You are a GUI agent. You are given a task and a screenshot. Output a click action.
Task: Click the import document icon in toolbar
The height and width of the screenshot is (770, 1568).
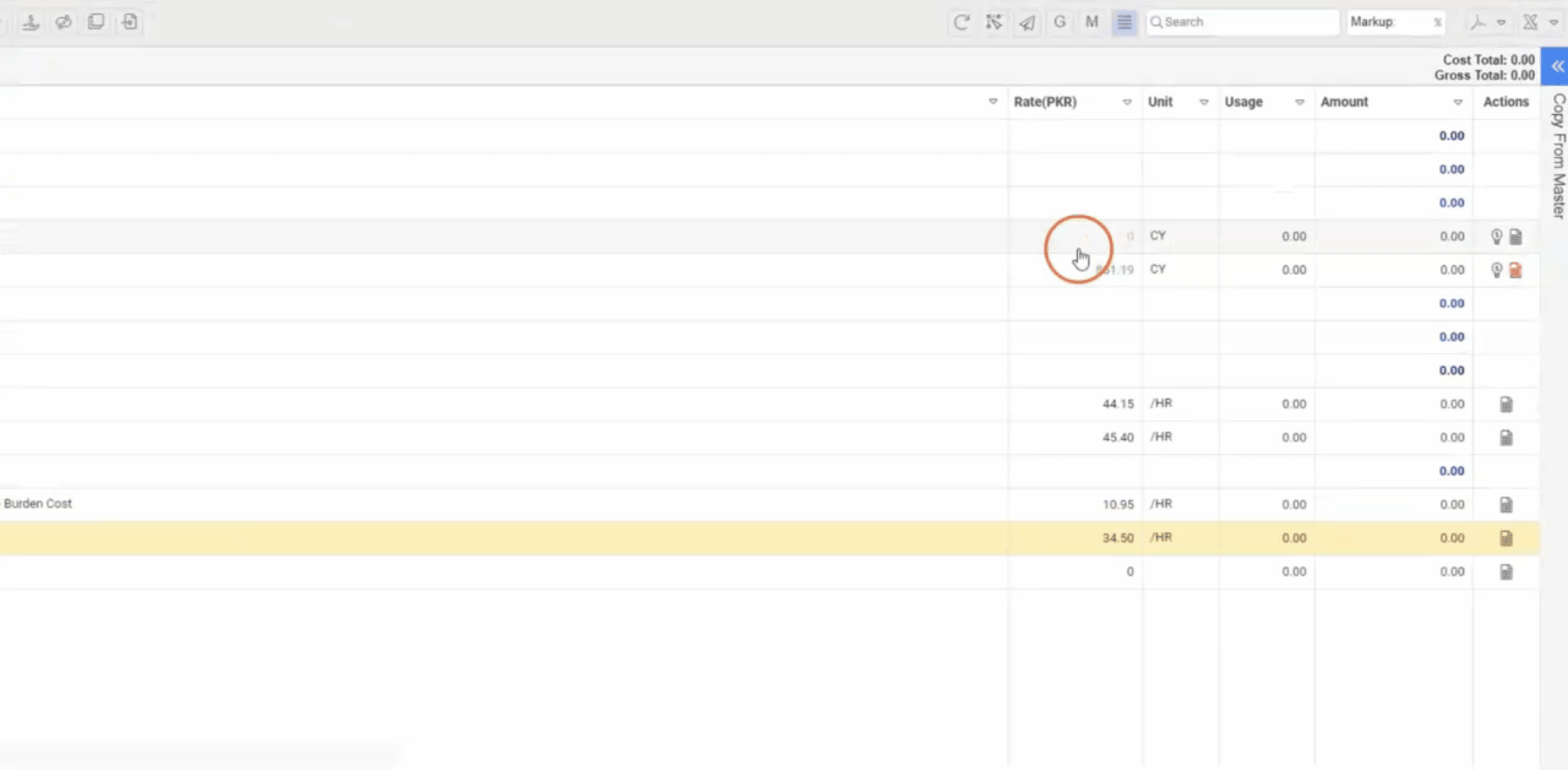tap(130, 22)
